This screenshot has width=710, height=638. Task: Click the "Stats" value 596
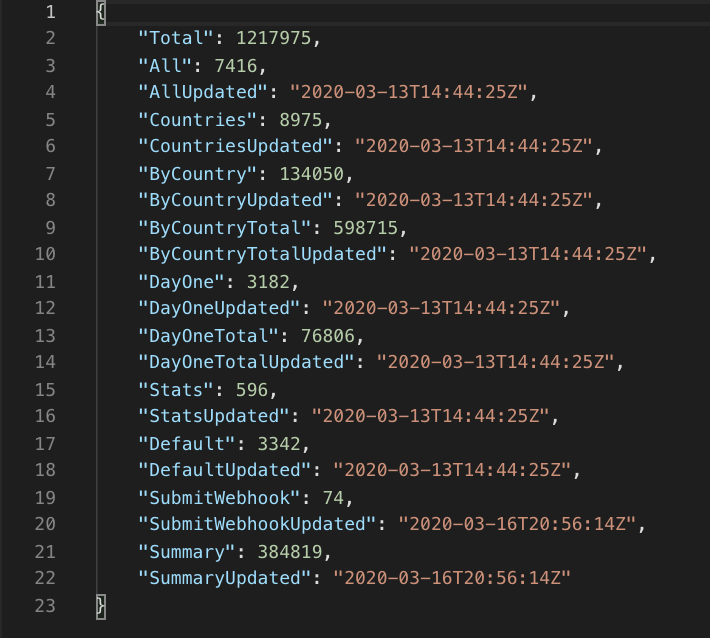tap(252, 389)
